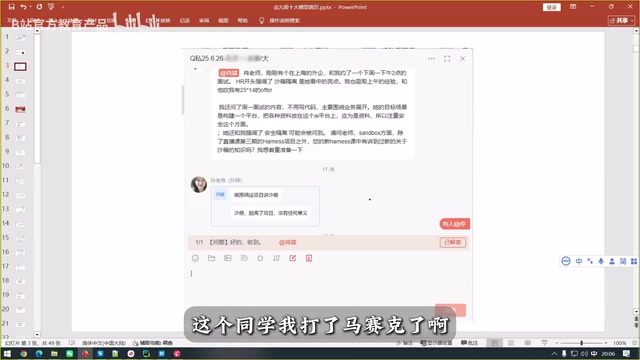640x360 pixels.
Task: Open the 视图 ribbon tab
Action: pos(223,20)
